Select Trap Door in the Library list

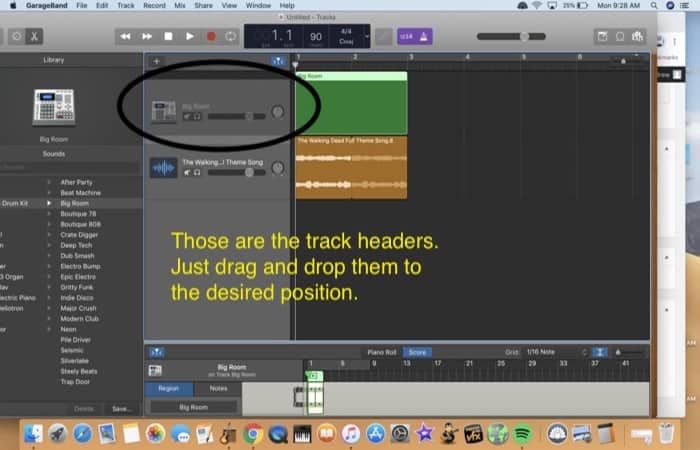(75, 382)
